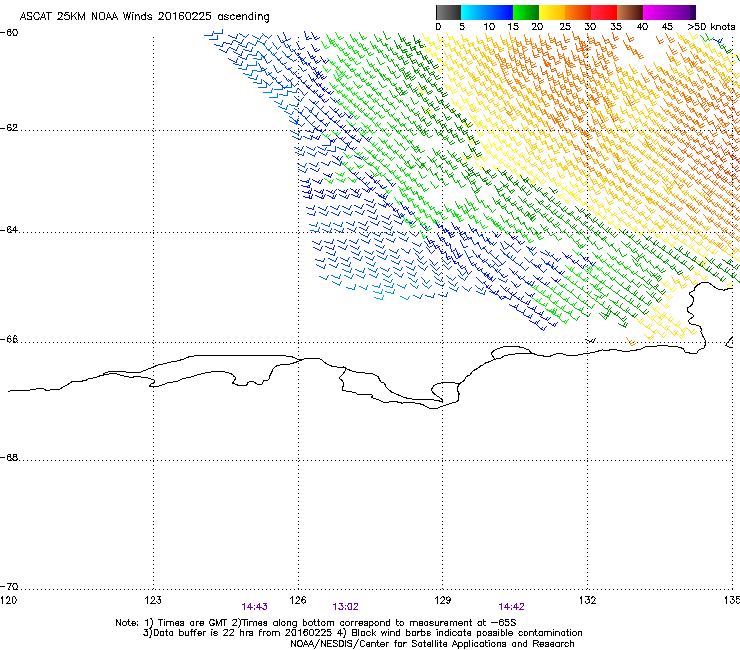Viewport: 740px width, 650px height.
Task: Click the "129" longitude label
Action: pos(443,600)
